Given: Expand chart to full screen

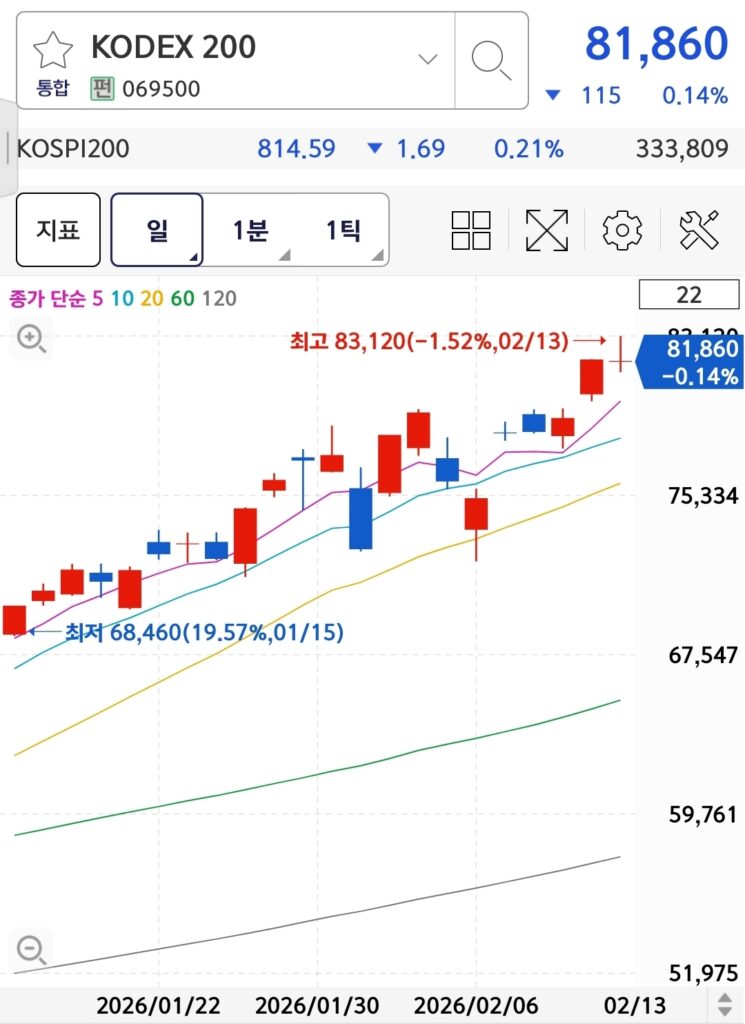Looking at the screenshot, I should coord(547,230).
